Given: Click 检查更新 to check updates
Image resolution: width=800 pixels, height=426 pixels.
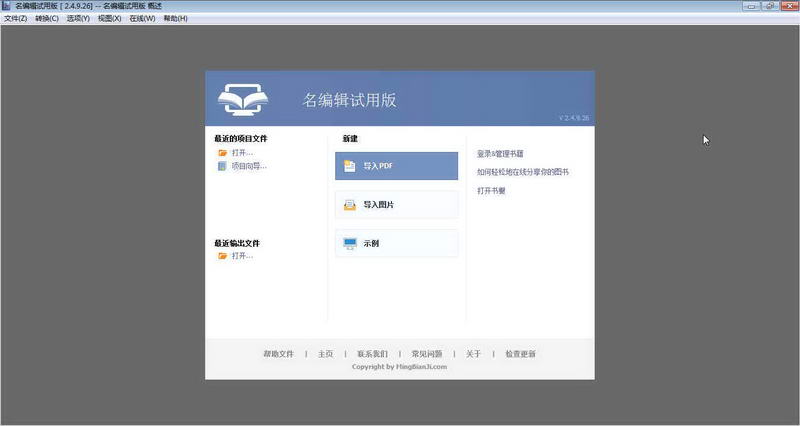Looking at the screenshot, I should 520,354.
